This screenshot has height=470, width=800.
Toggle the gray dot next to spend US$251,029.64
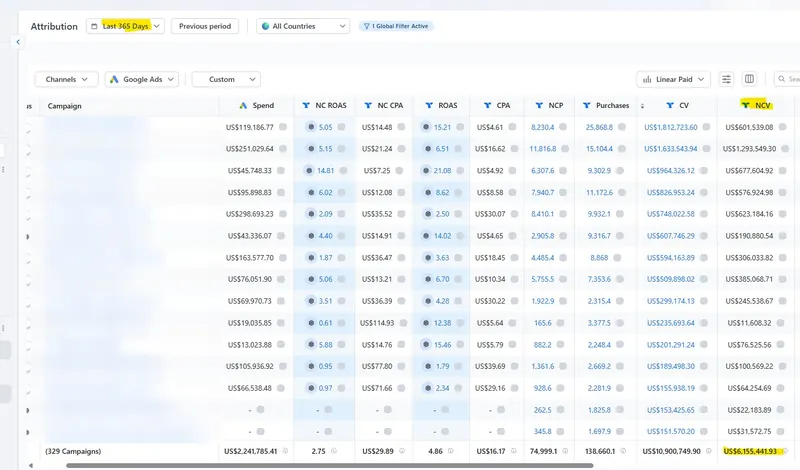click(283, 149)
